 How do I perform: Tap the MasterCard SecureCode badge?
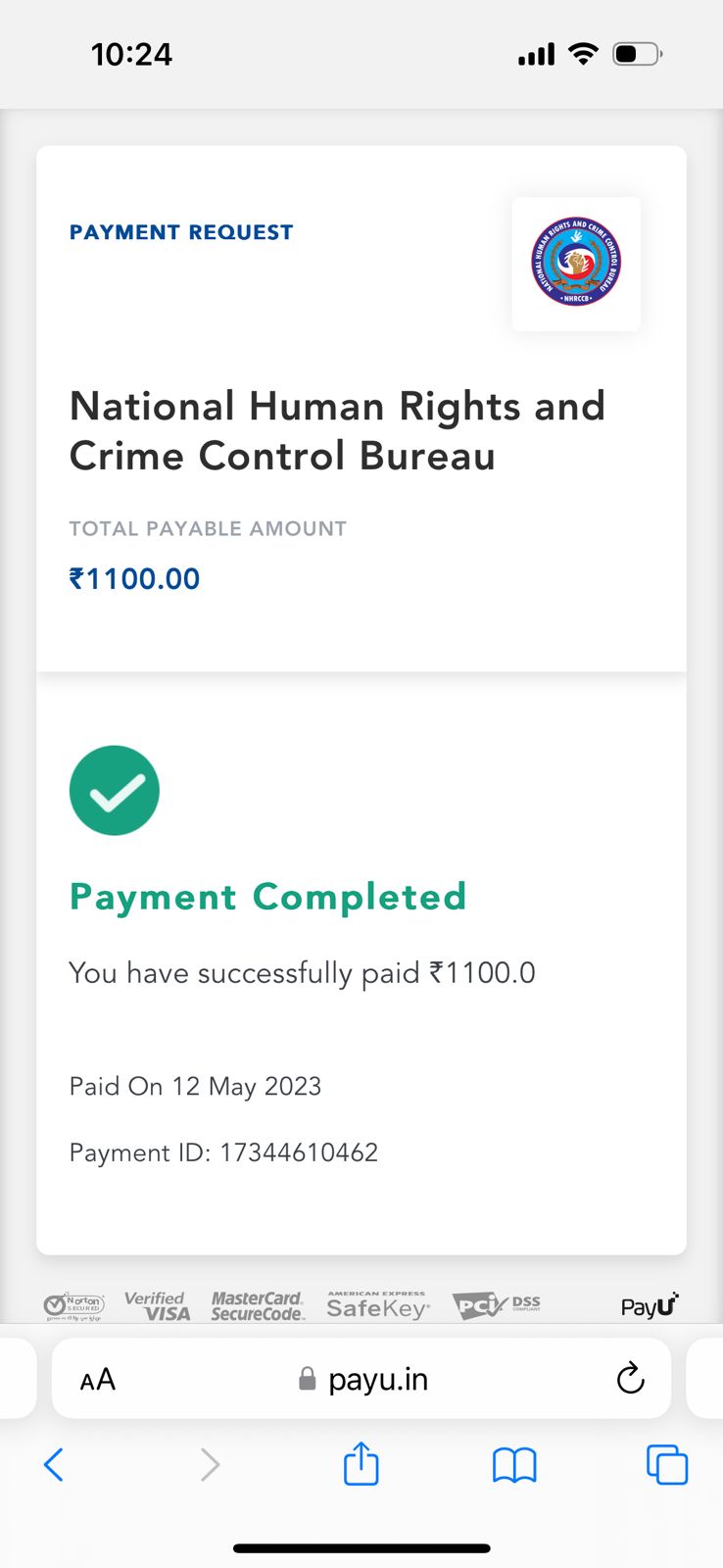[x=258, y=1305]
